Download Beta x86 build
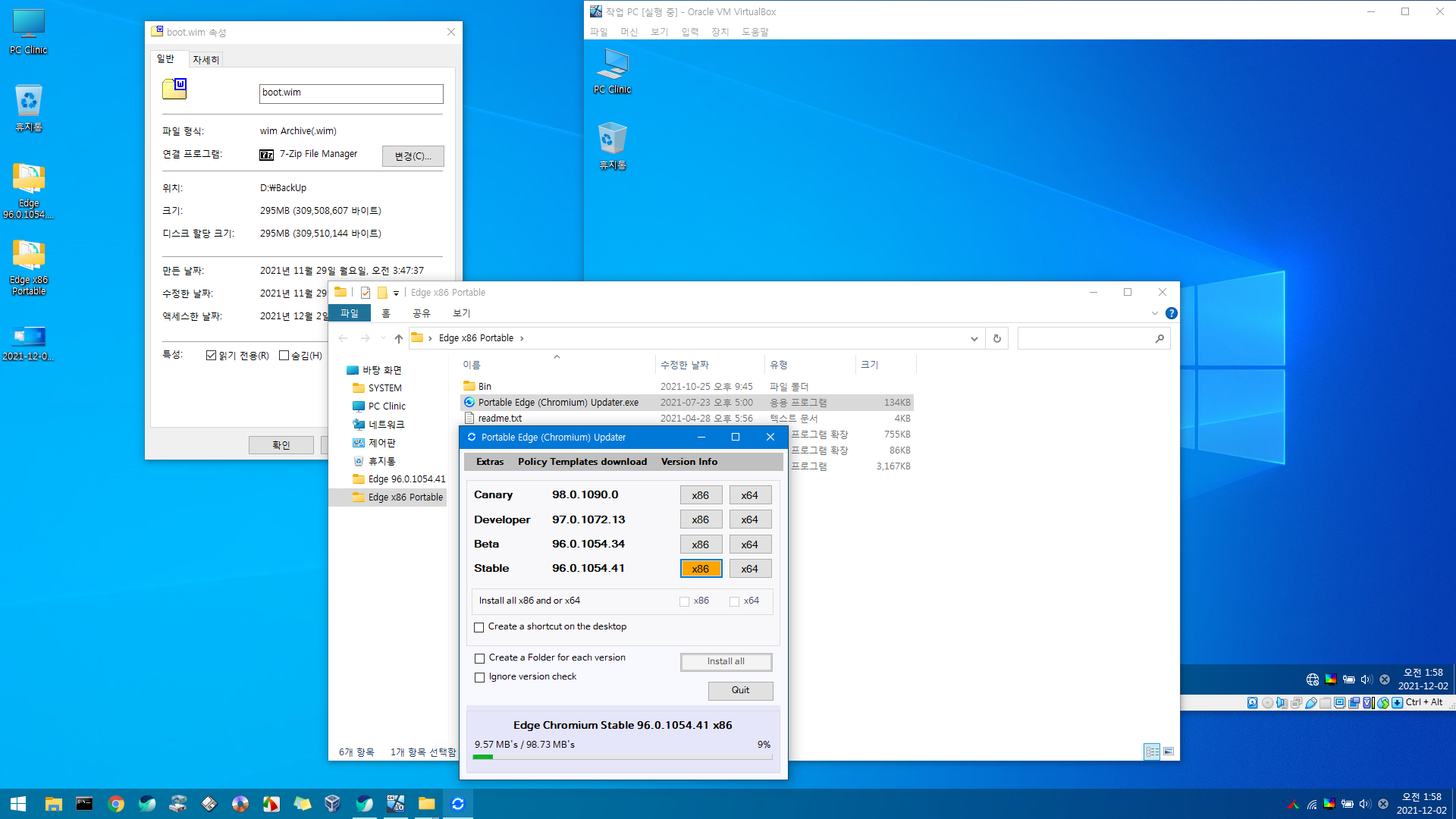1456x819 pixels. pyautogui.click(x=701, y=544)
